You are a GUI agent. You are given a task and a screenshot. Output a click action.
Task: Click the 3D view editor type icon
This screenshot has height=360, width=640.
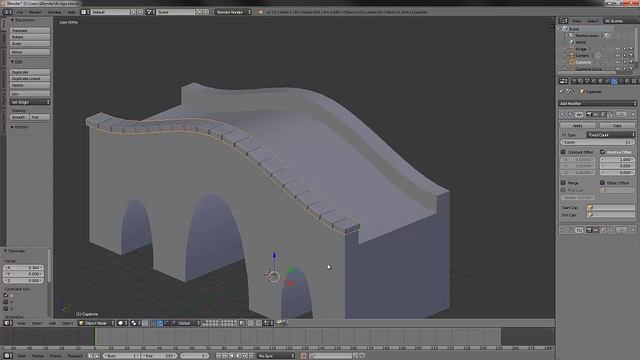(7, 323)
